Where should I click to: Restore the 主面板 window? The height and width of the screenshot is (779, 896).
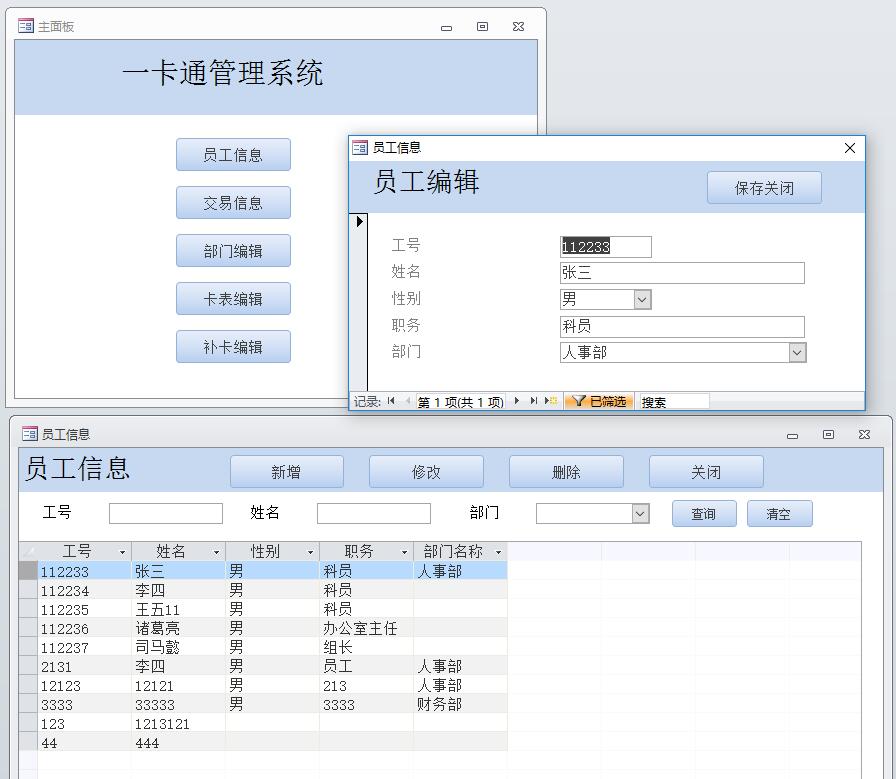tap(482, 26)
